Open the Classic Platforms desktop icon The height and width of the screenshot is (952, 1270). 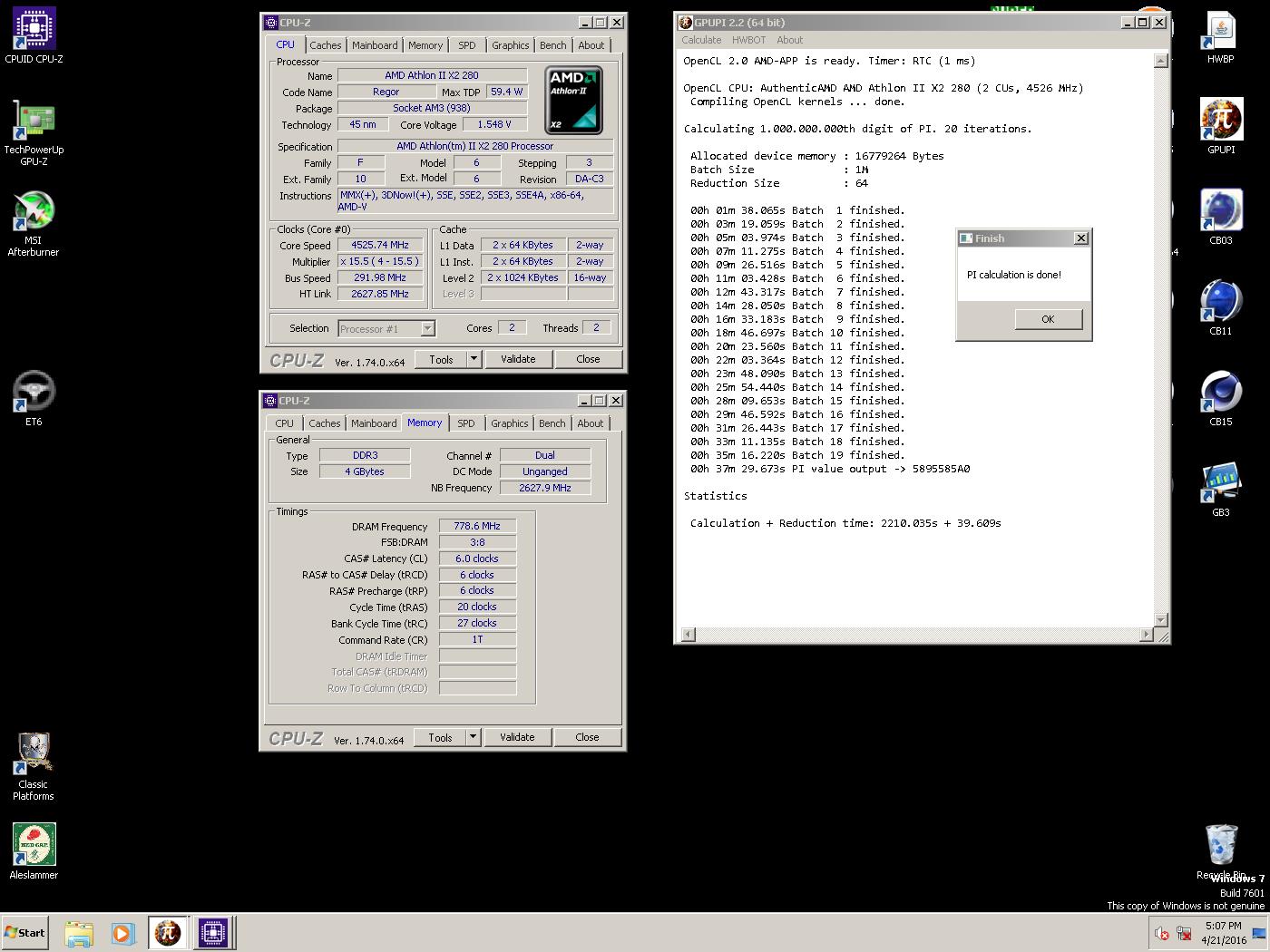click(x=34, y=766)
